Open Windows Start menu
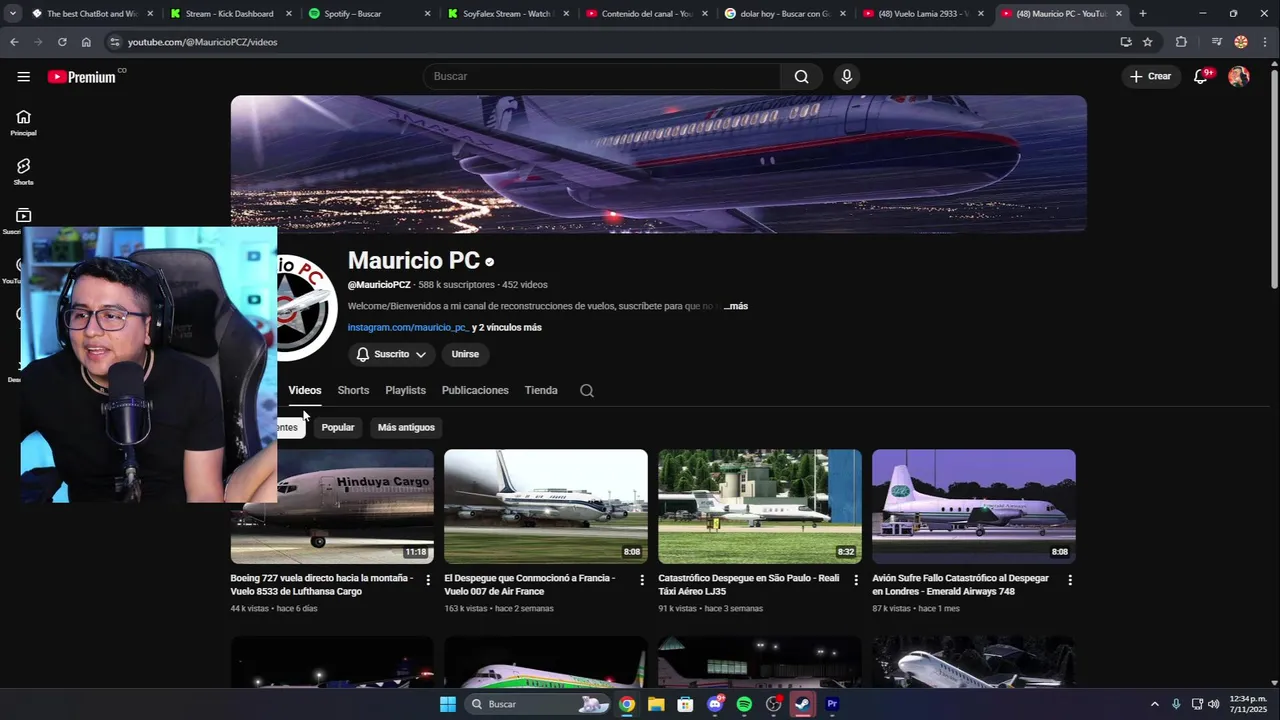Viewport: 1280px width, 720px height. [448, 704]
